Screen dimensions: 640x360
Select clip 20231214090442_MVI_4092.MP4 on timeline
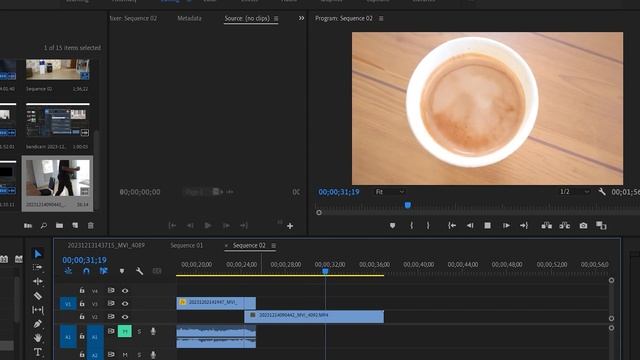click(314, 316)
